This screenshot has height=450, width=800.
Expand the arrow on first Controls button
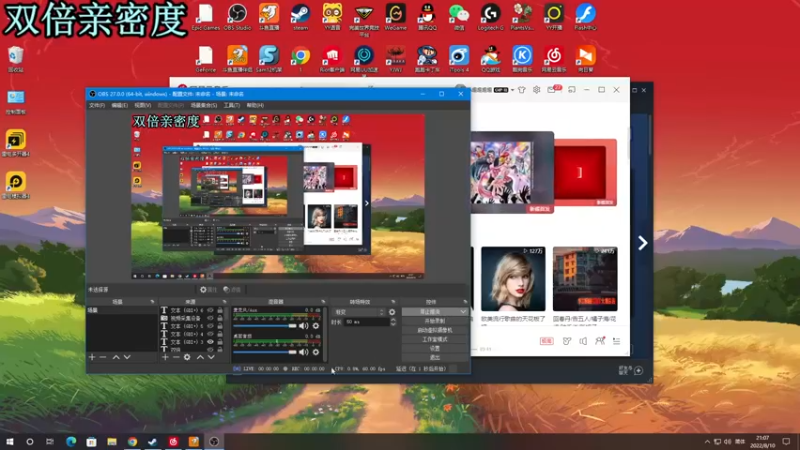[463, 312]
